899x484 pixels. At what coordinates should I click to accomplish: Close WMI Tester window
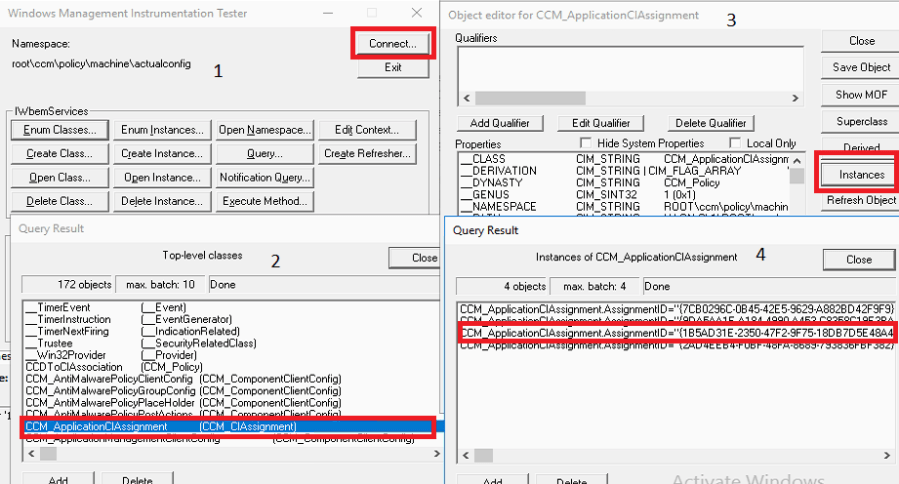point(417,13)
